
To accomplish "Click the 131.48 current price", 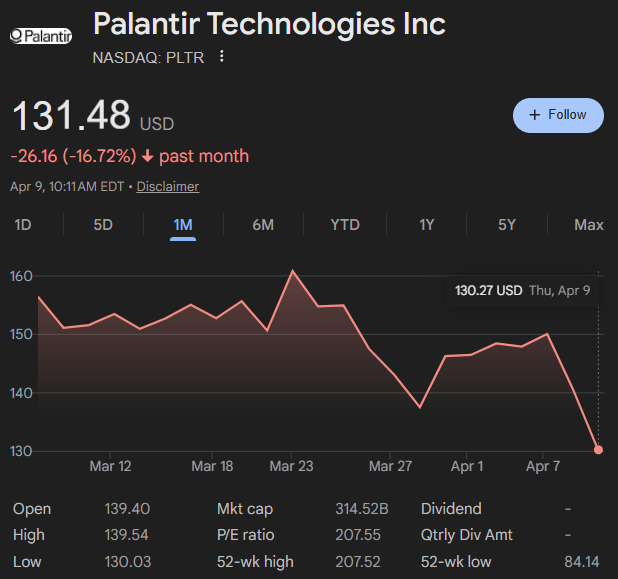I will tap(71, 116).
